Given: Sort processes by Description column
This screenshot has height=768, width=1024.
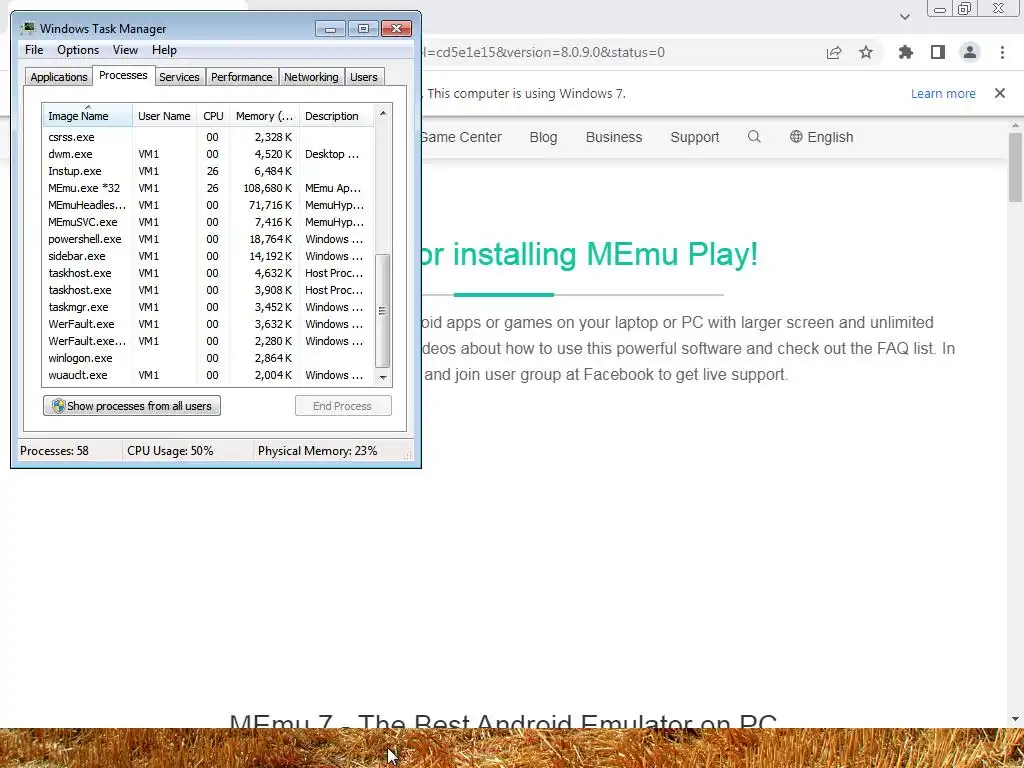Looking at the screenshot, I should [336, 116].
